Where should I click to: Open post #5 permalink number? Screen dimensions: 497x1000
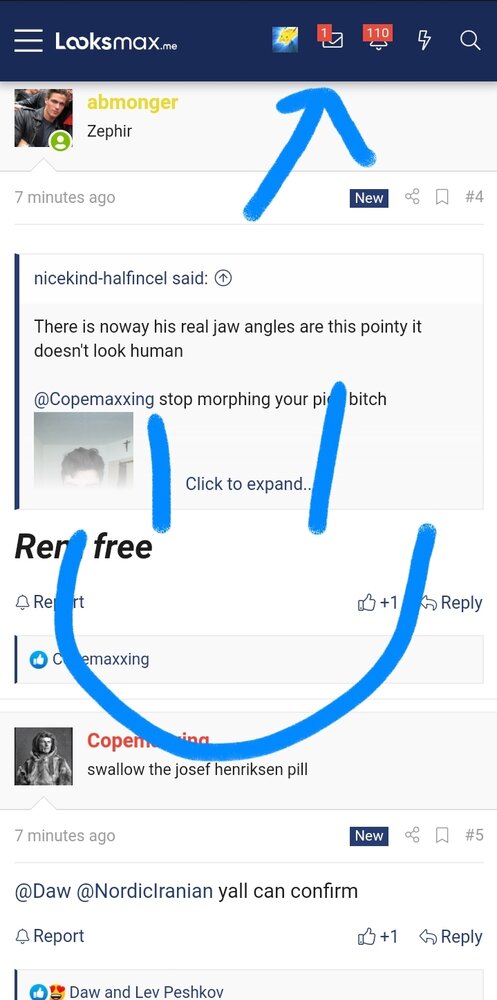point(474,835)
